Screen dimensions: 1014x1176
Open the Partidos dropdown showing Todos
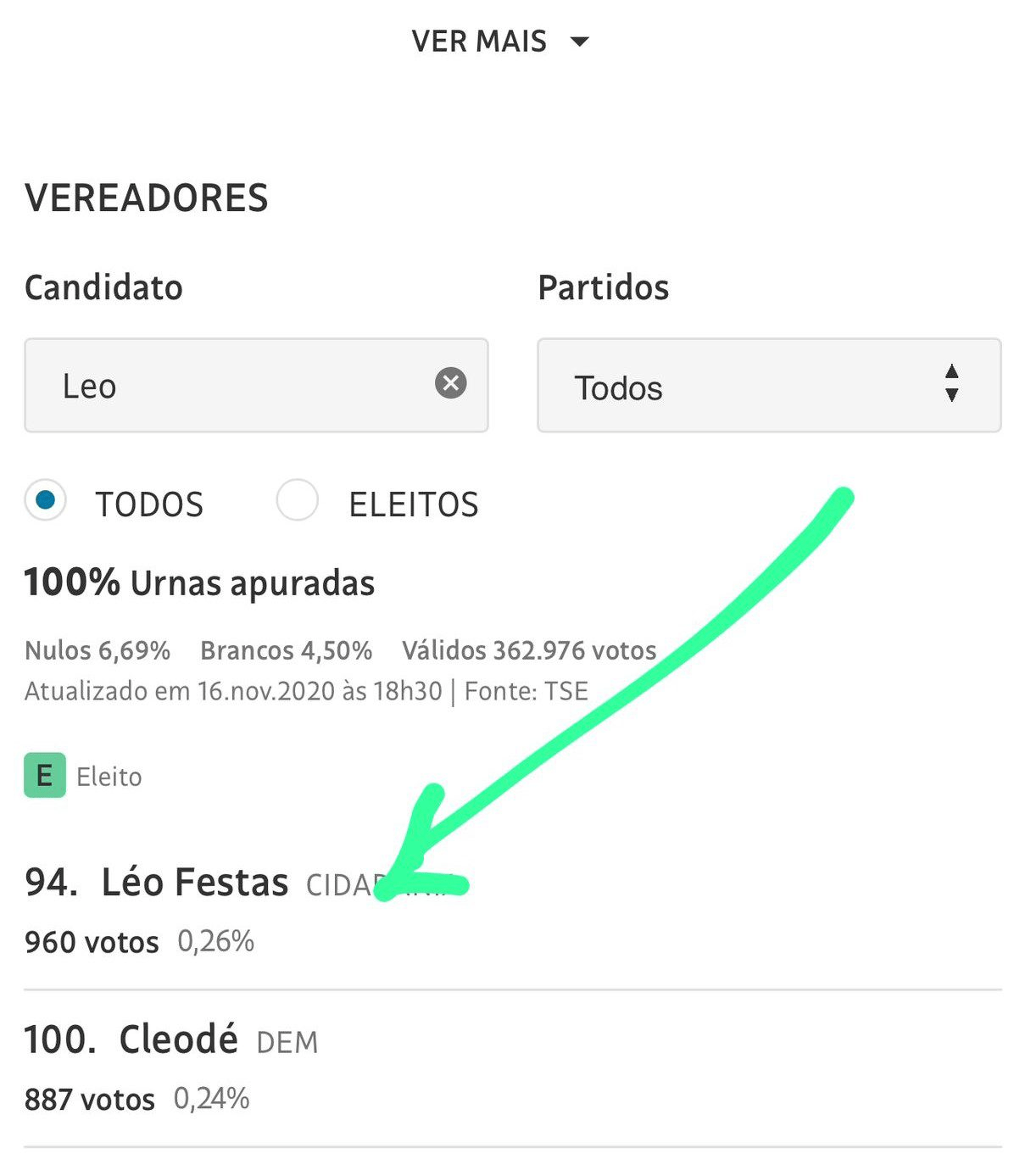click(768, 386)
